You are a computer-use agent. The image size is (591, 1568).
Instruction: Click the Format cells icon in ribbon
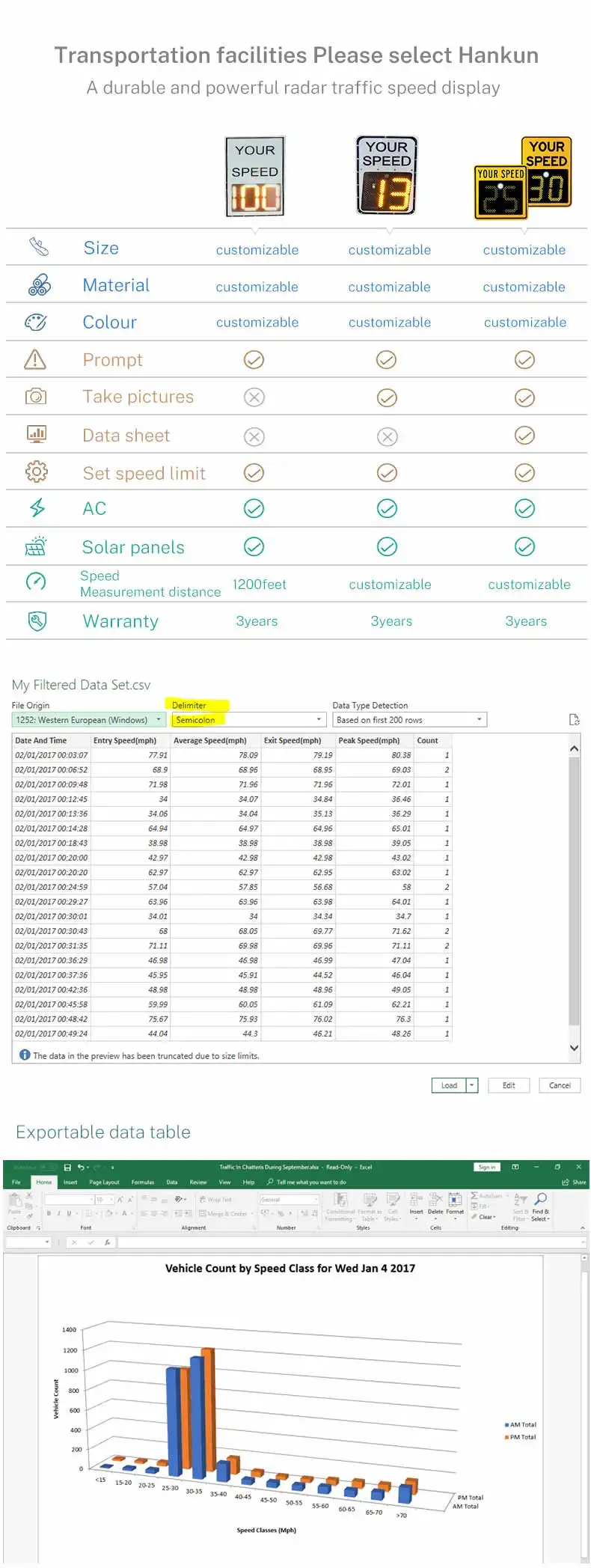click(455, 1199)
